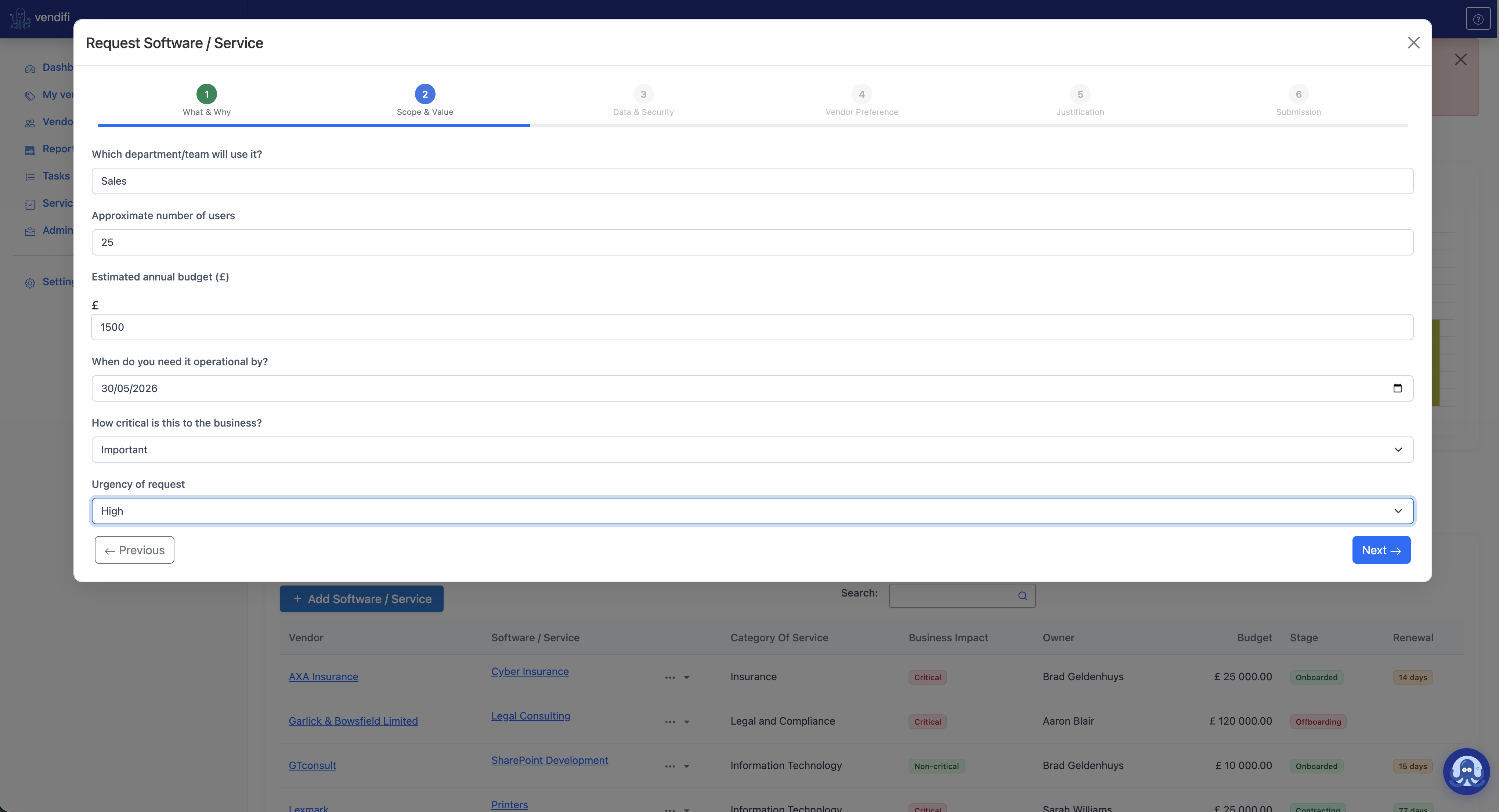Click the Vendors people icon in sidebar

pos(30,123)
